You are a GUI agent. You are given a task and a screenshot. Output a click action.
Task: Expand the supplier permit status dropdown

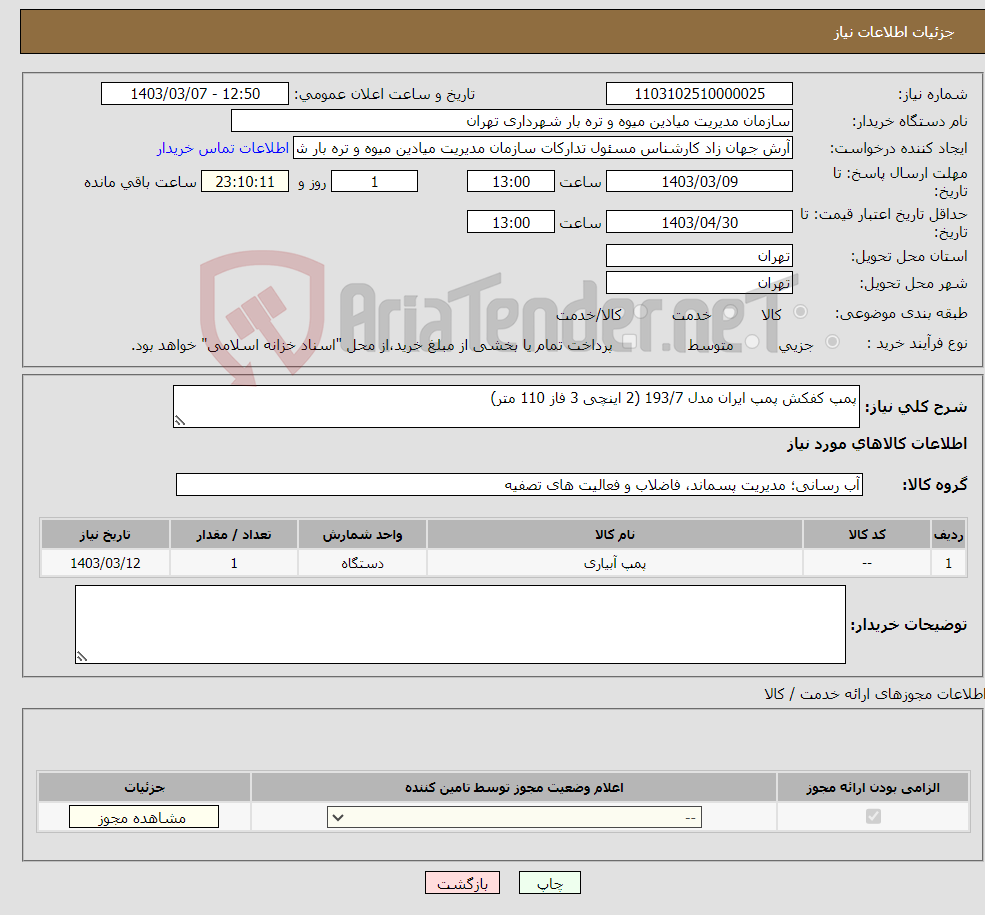click(514, 817)
